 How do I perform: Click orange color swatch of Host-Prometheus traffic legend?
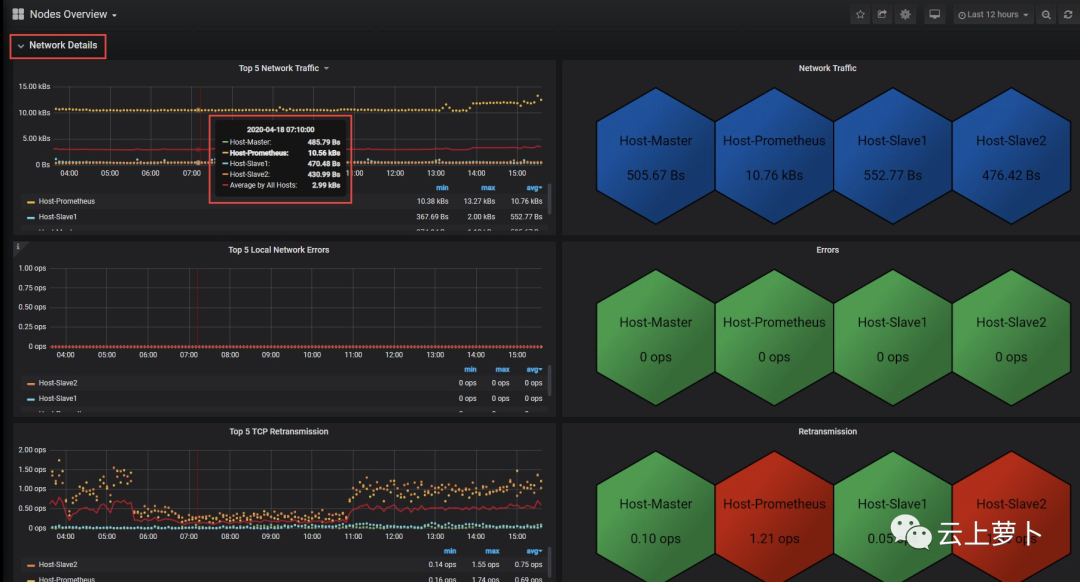pyautogui.click(x=31, y=202)
